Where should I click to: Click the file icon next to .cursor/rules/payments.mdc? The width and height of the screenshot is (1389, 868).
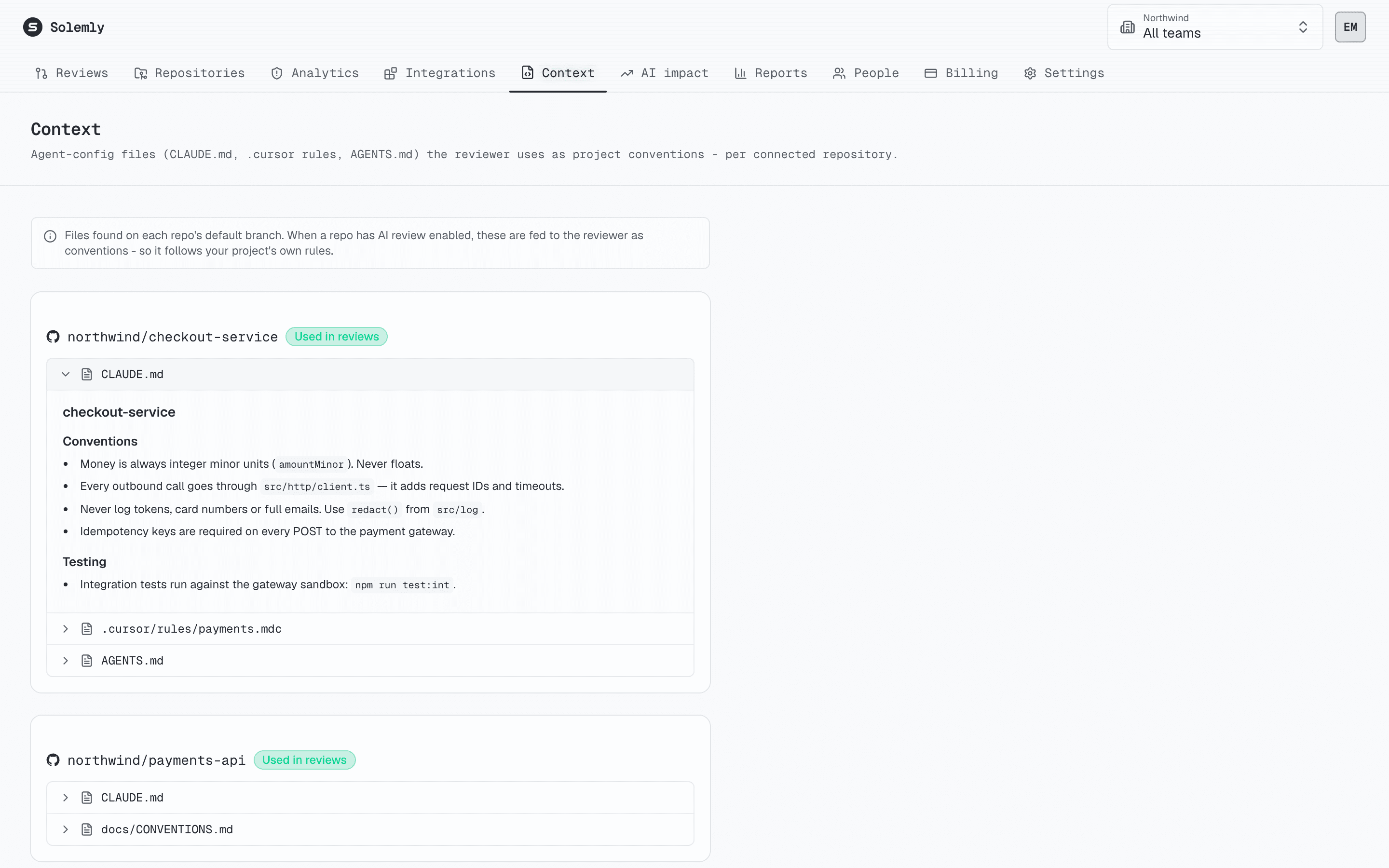click(x=87, y=629)
